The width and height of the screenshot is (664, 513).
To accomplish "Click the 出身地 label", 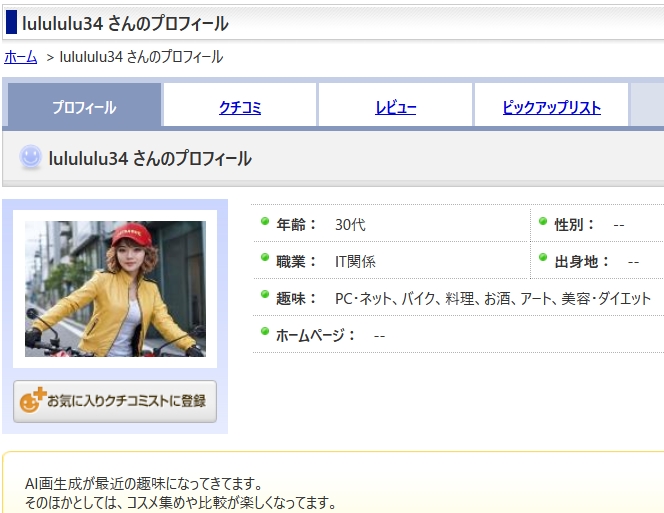I will coord(581,262).
